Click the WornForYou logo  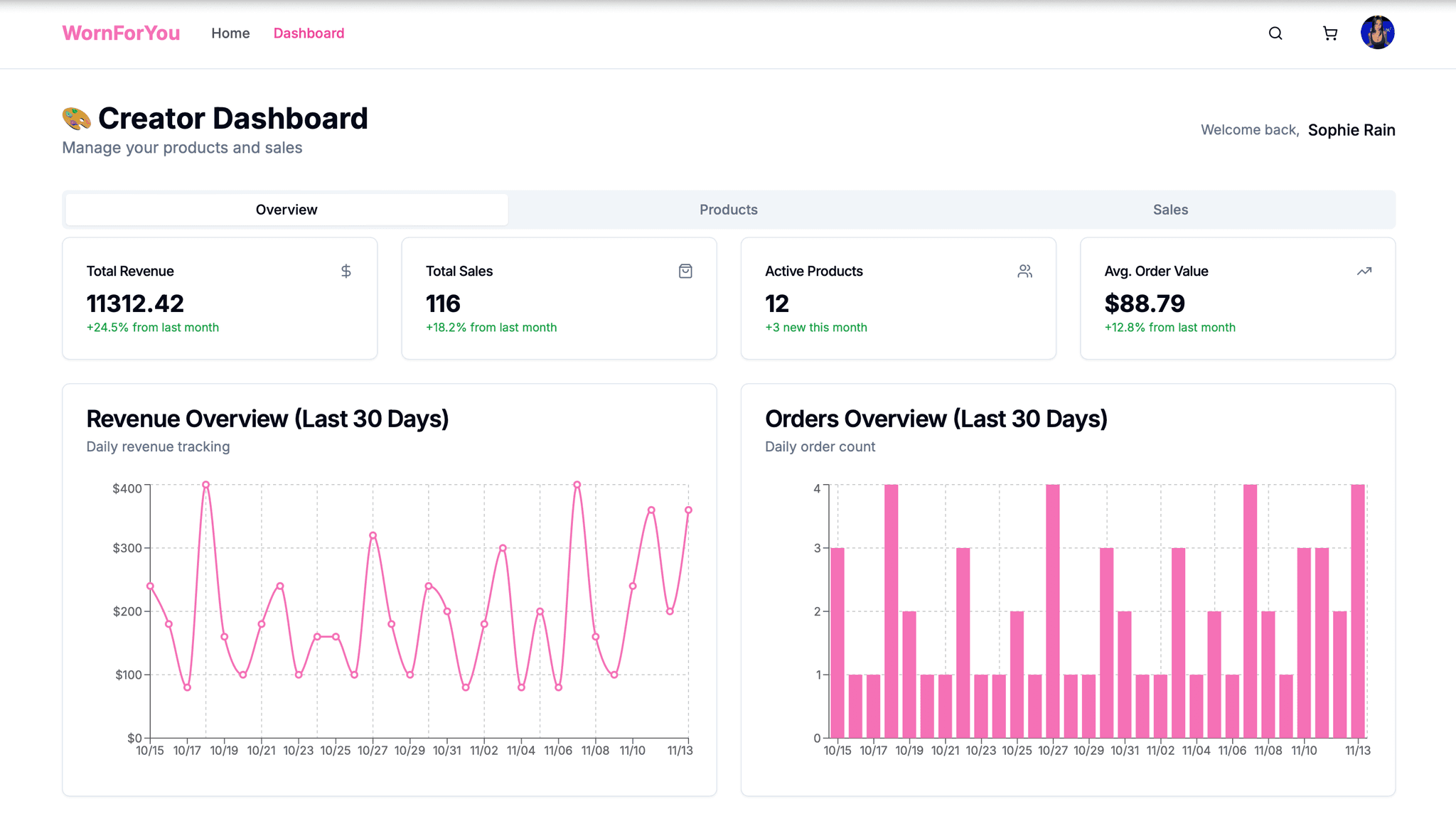coord(121,33)
